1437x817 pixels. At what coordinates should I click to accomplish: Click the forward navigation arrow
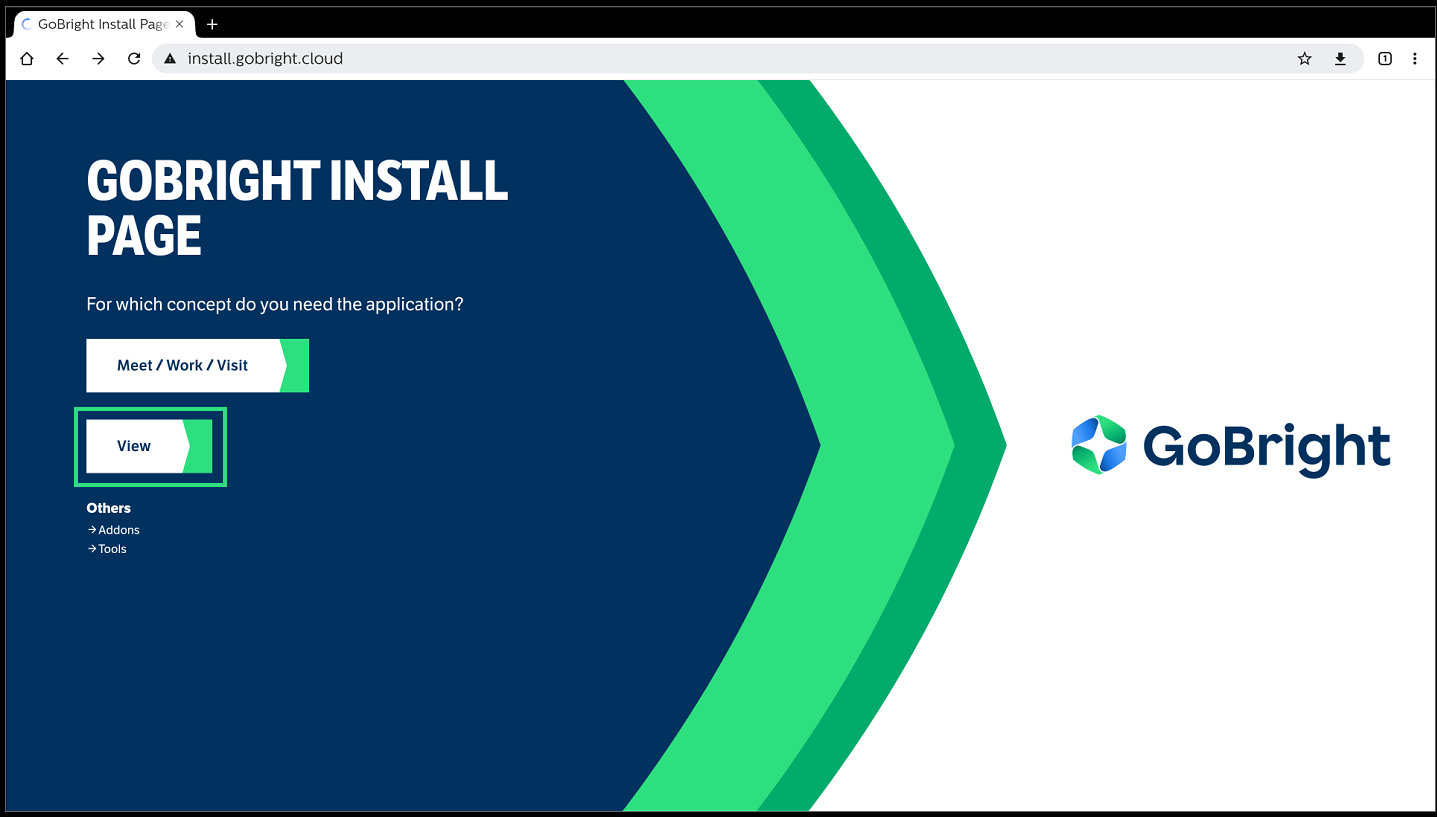pos(98,59)
